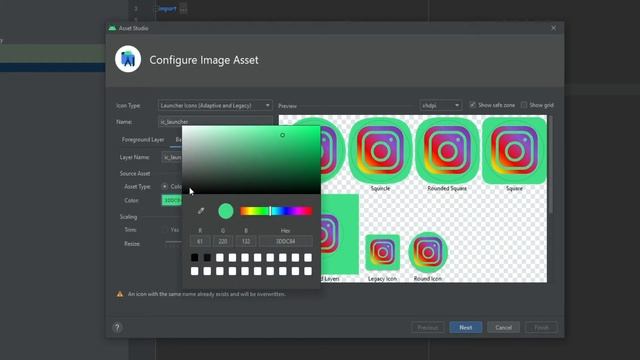Screen dimensions: 640x360
Task: Click the round current color preview
Action: coord(226,211)
